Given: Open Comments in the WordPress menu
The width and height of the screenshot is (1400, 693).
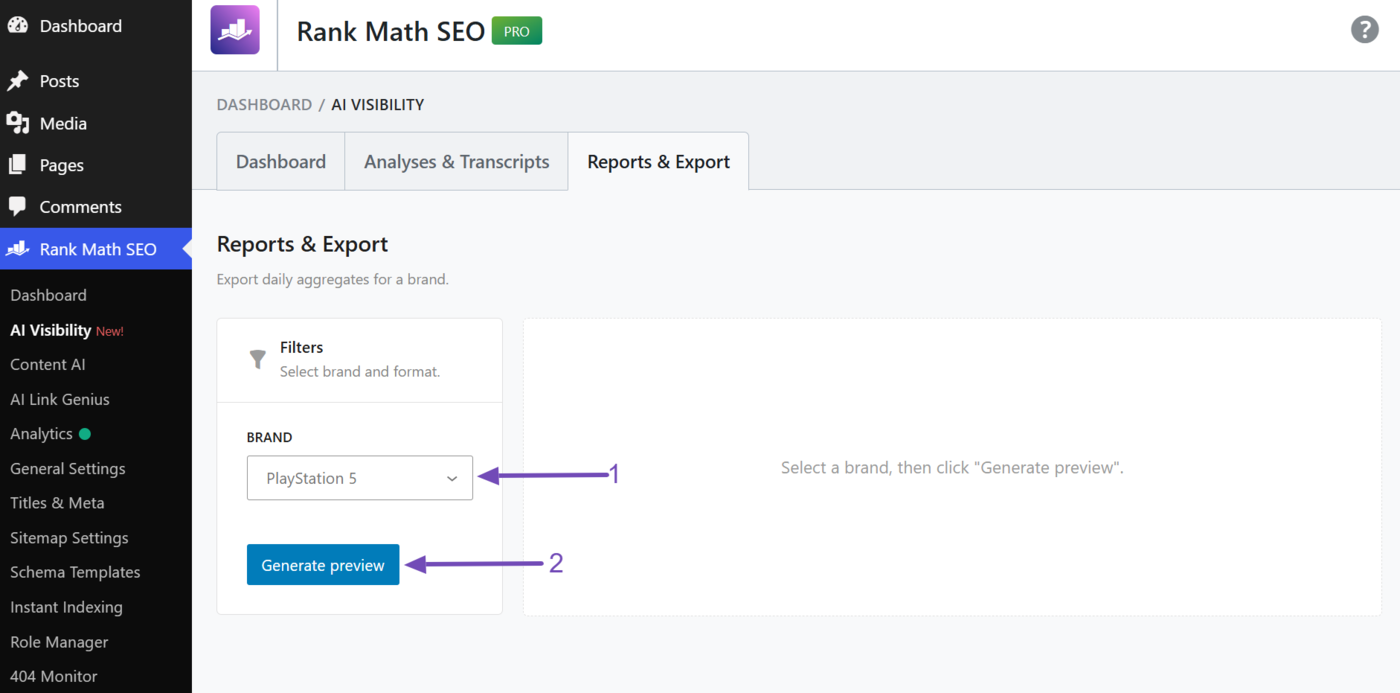Looking at the screenshot, I should [80, 207].
